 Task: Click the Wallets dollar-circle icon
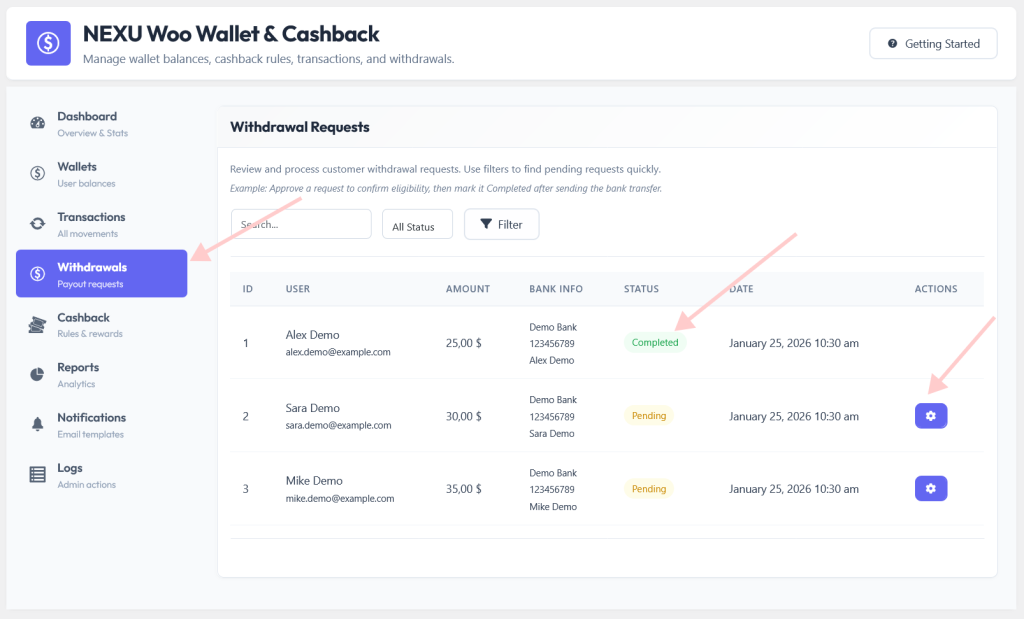[x=38, y=173]
